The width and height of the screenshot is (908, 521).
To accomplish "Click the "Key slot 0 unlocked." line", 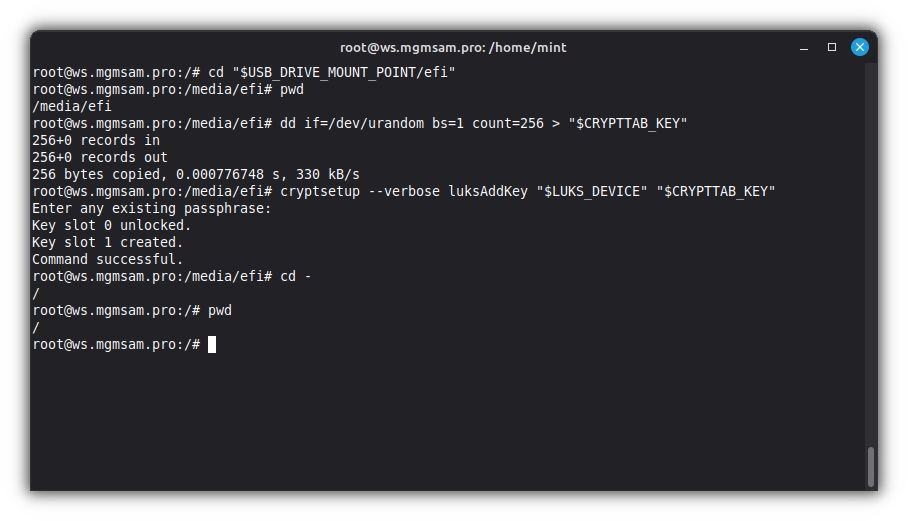I will (x=111, y=225).
